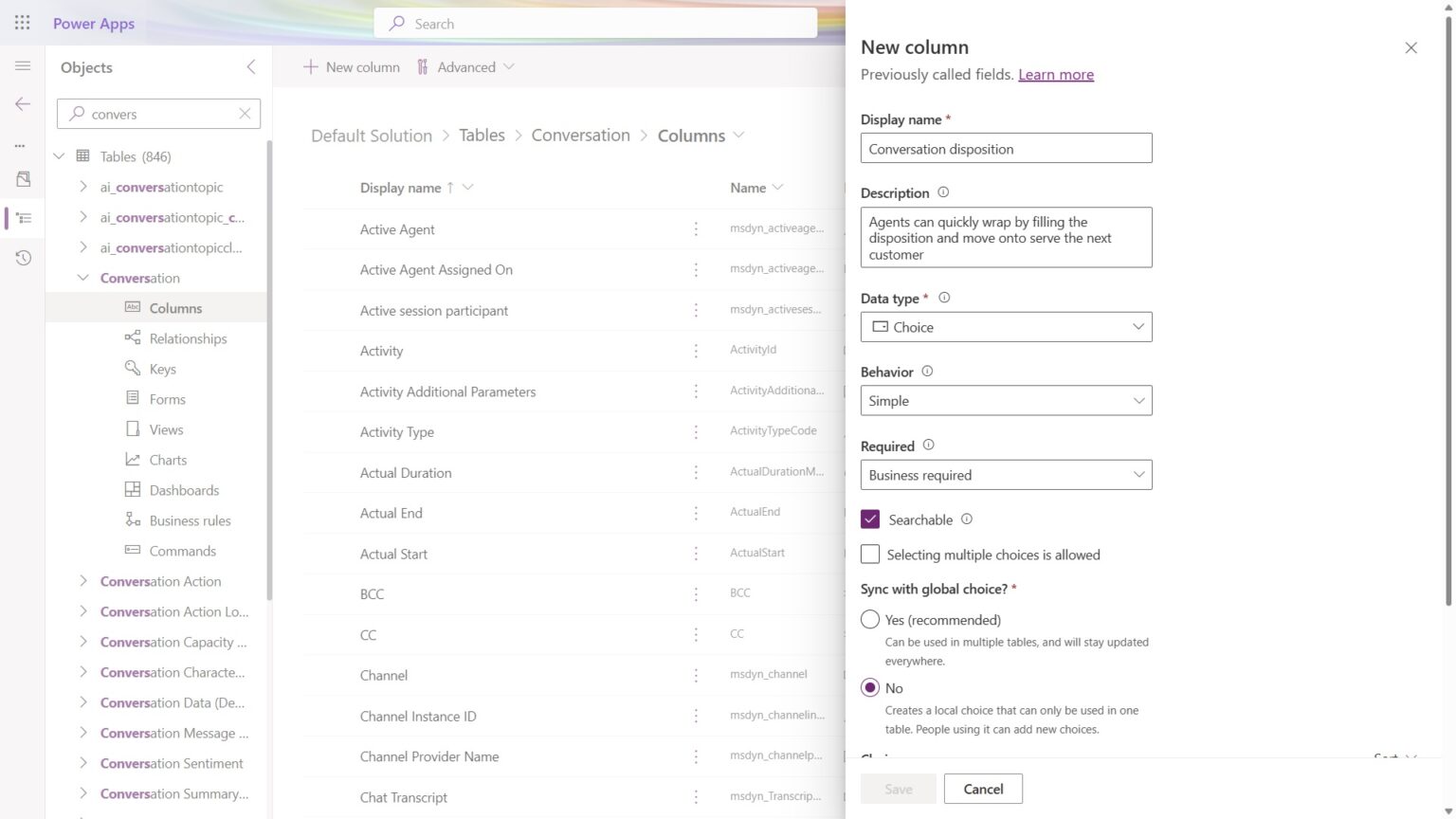
Task: Collapse navigation using the hamburger icon
Action: click(23, 65)
